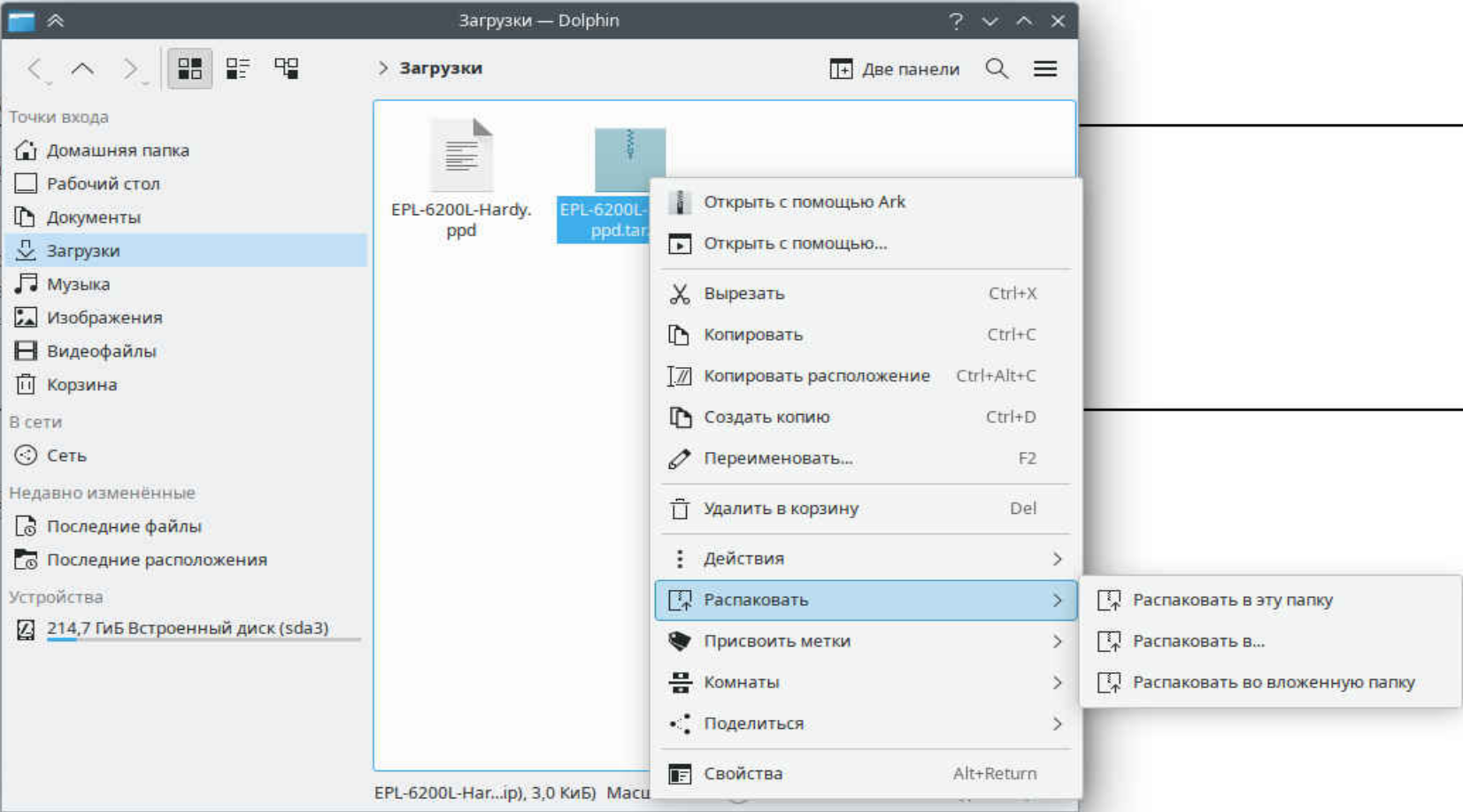The image size is (1463, 812).
Task: Click the back navigation arrow
Action: pos(35,68)
